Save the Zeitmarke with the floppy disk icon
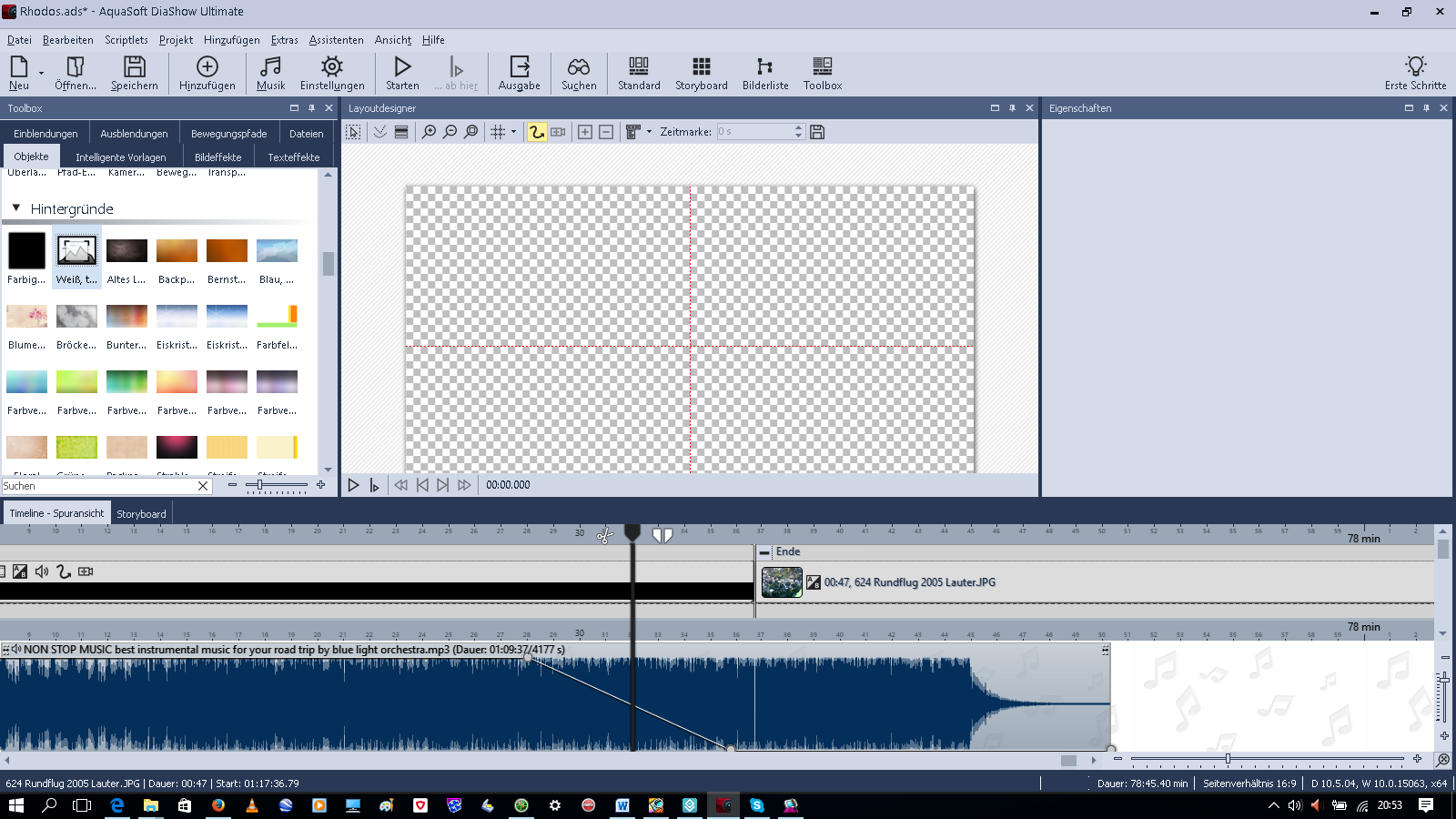 click(x=817, y=132)
